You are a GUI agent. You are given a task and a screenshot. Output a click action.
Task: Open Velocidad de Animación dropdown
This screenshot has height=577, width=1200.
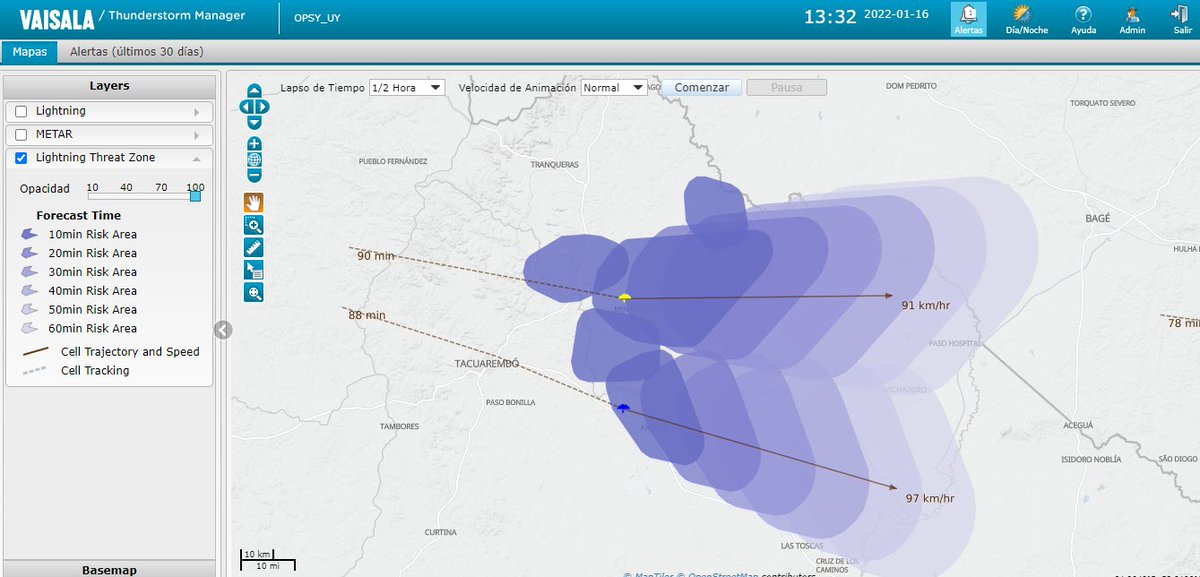pos(614,87)
